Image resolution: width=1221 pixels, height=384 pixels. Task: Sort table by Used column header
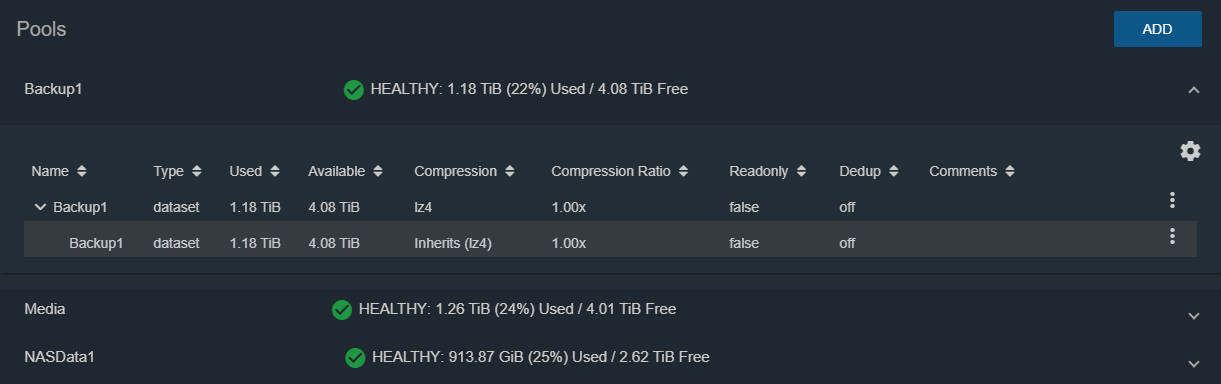click(x=255, y=171)
